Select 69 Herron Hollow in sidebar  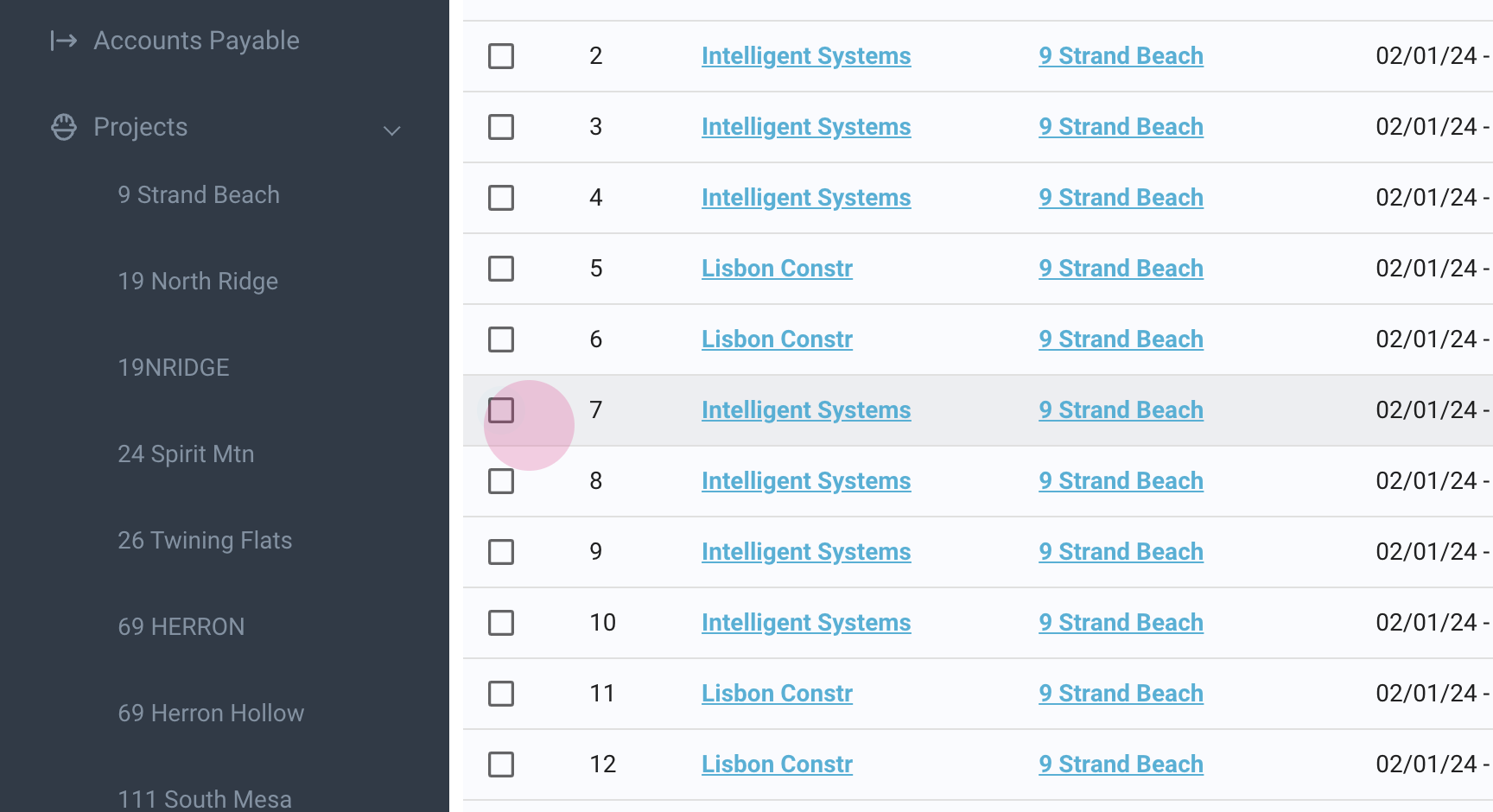(x=211, y=714)
